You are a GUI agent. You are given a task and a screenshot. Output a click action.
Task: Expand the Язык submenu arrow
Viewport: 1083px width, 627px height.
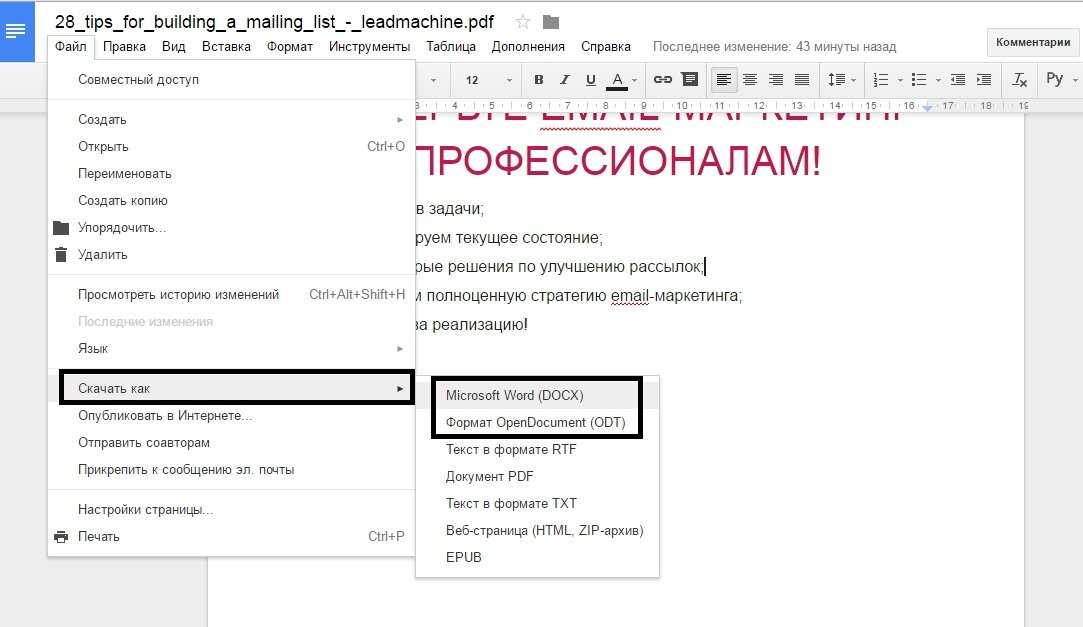click(399, 349)
